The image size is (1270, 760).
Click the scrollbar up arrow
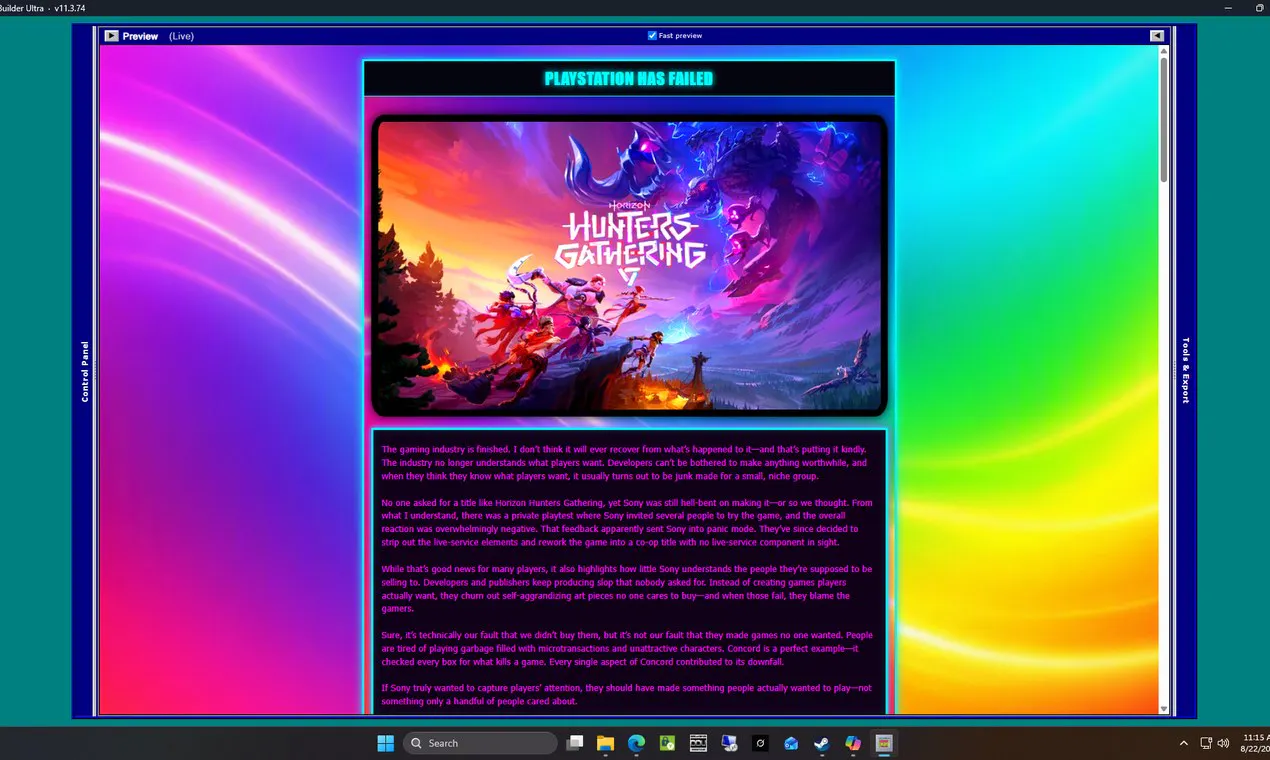[1164, 50]
